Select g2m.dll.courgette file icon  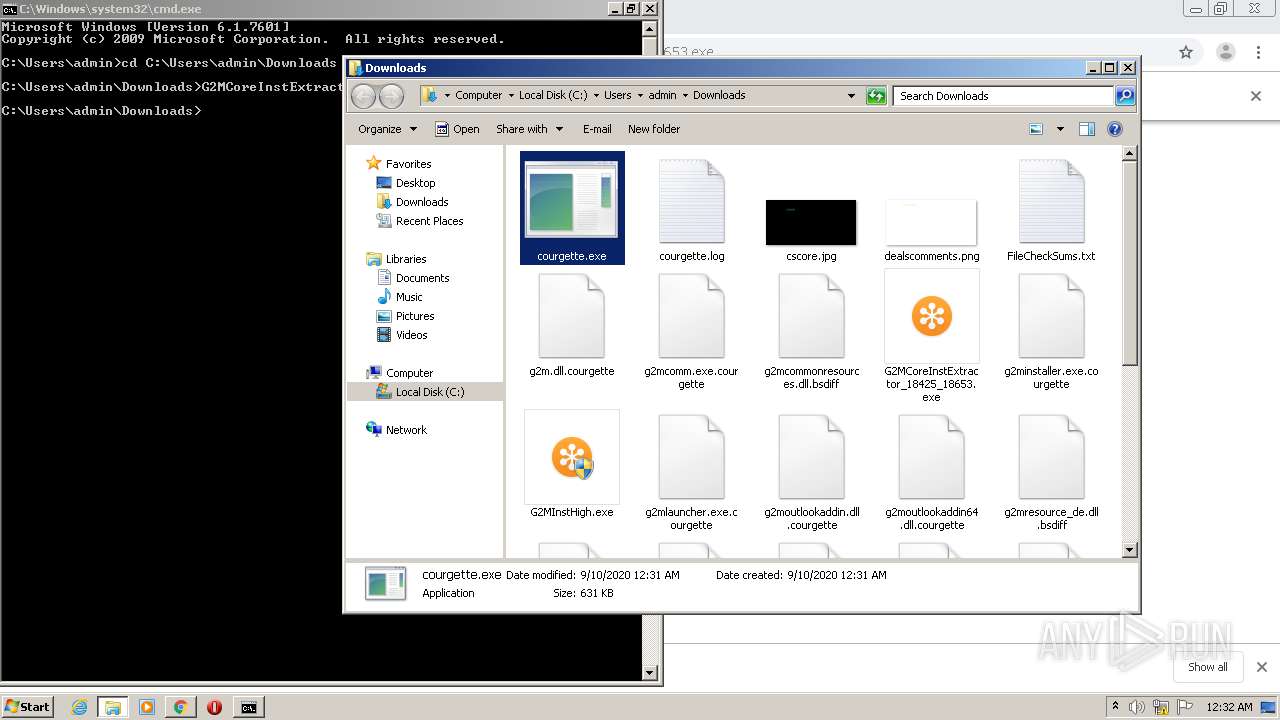point(572,316)
